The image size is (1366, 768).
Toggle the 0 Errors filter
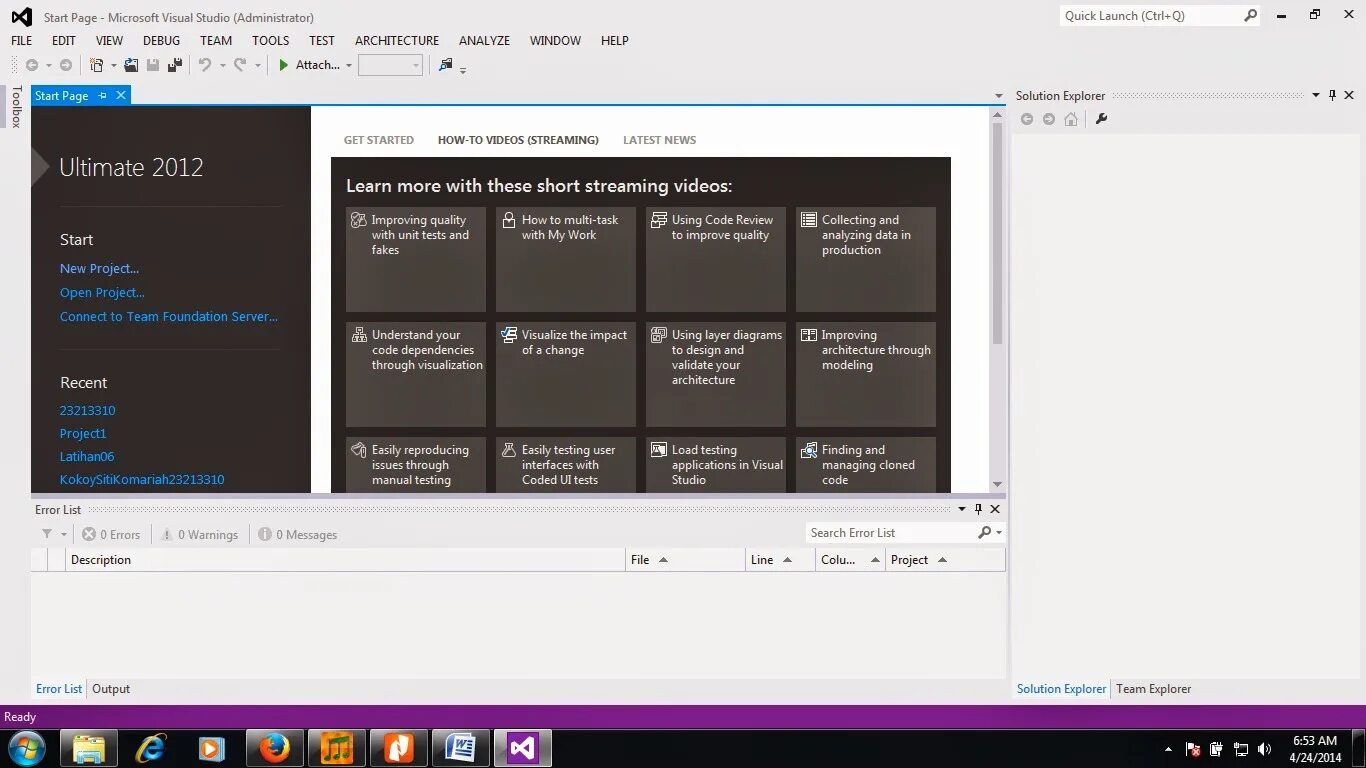point(111,535)
